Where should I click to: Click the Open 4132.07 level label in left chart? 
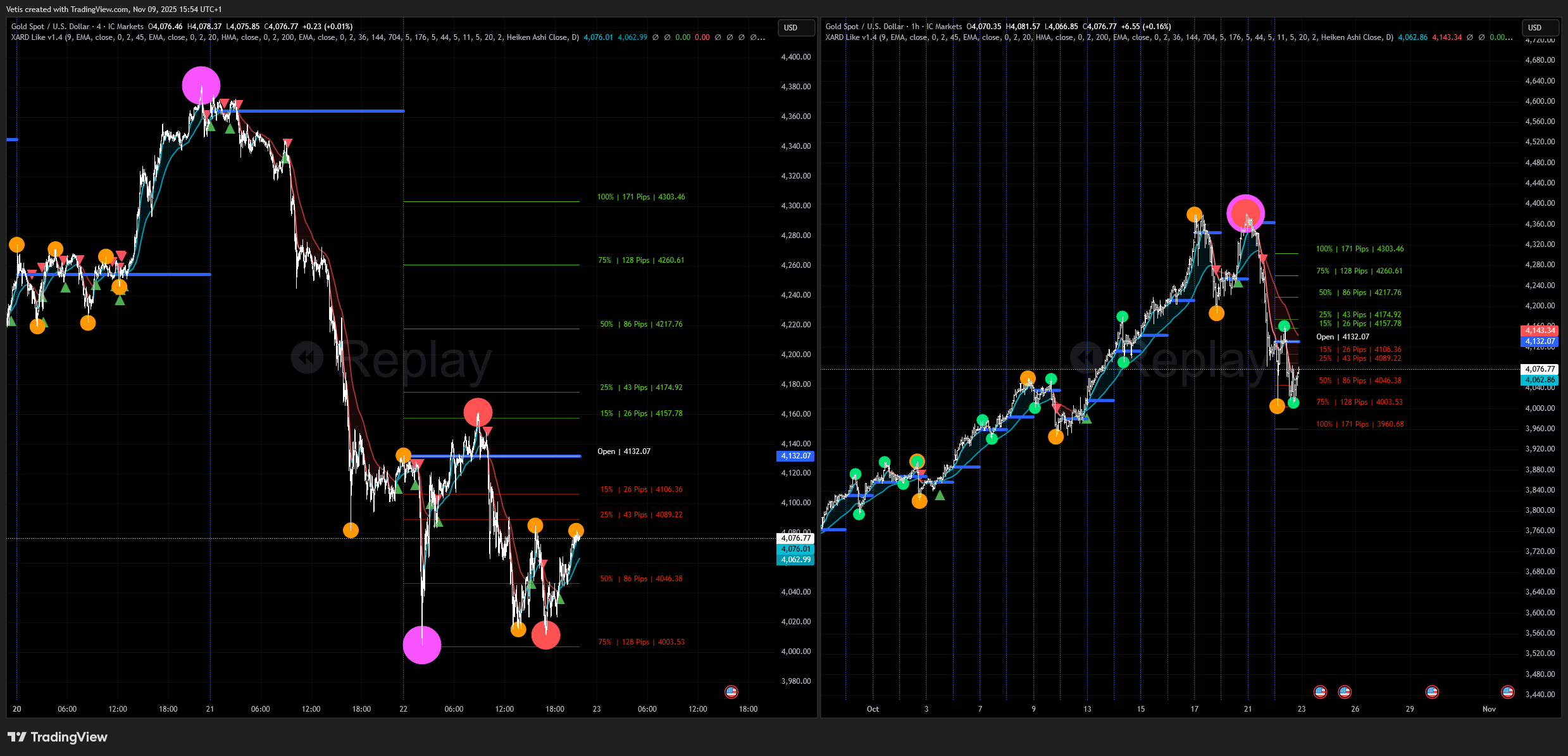point(623,451)
